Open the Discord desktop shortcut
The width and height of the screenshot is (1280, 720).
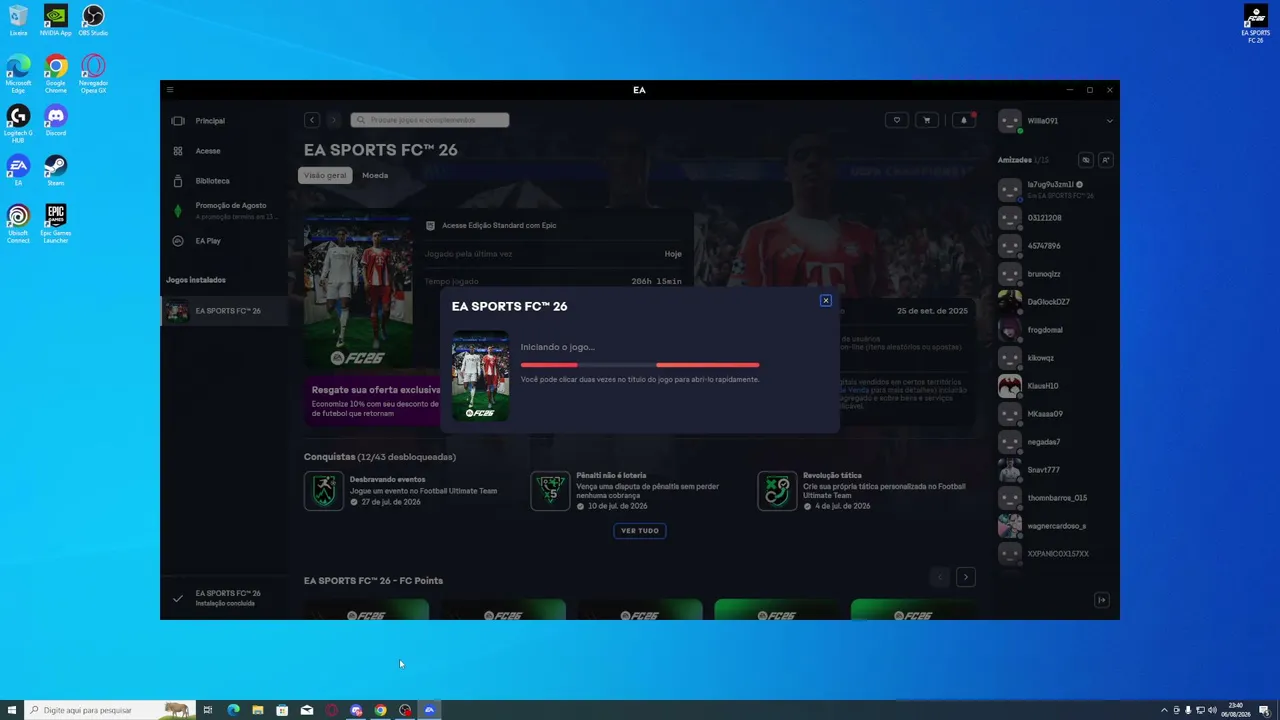click(x=56, y=121)
